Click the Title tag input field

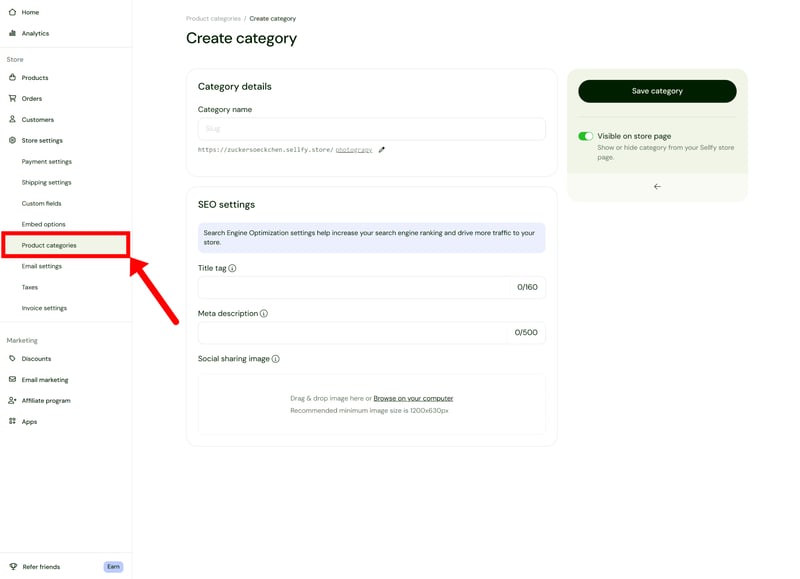[371, 287]
